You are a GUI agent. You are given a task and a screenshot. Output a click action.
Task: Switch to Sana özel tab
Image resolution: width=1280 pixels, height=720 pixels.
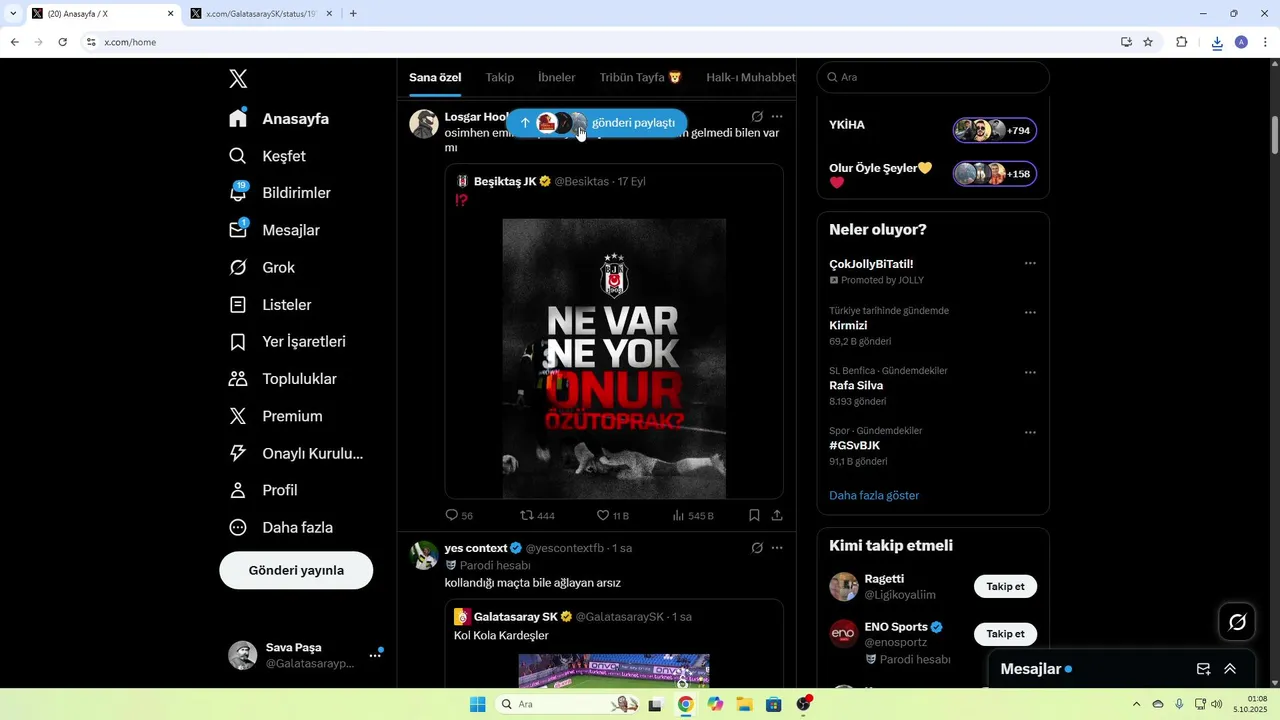[x=435, y=77]
